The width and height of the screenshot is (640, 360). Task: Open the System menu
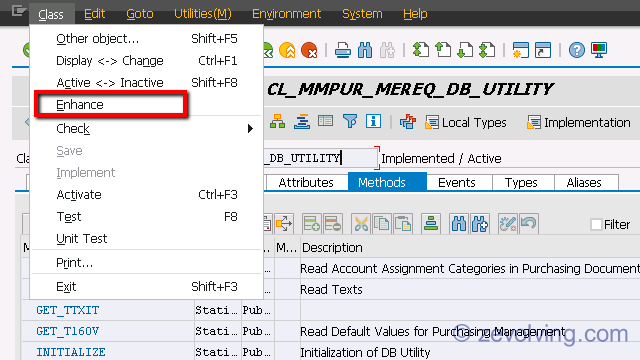(x=362, y=14)
